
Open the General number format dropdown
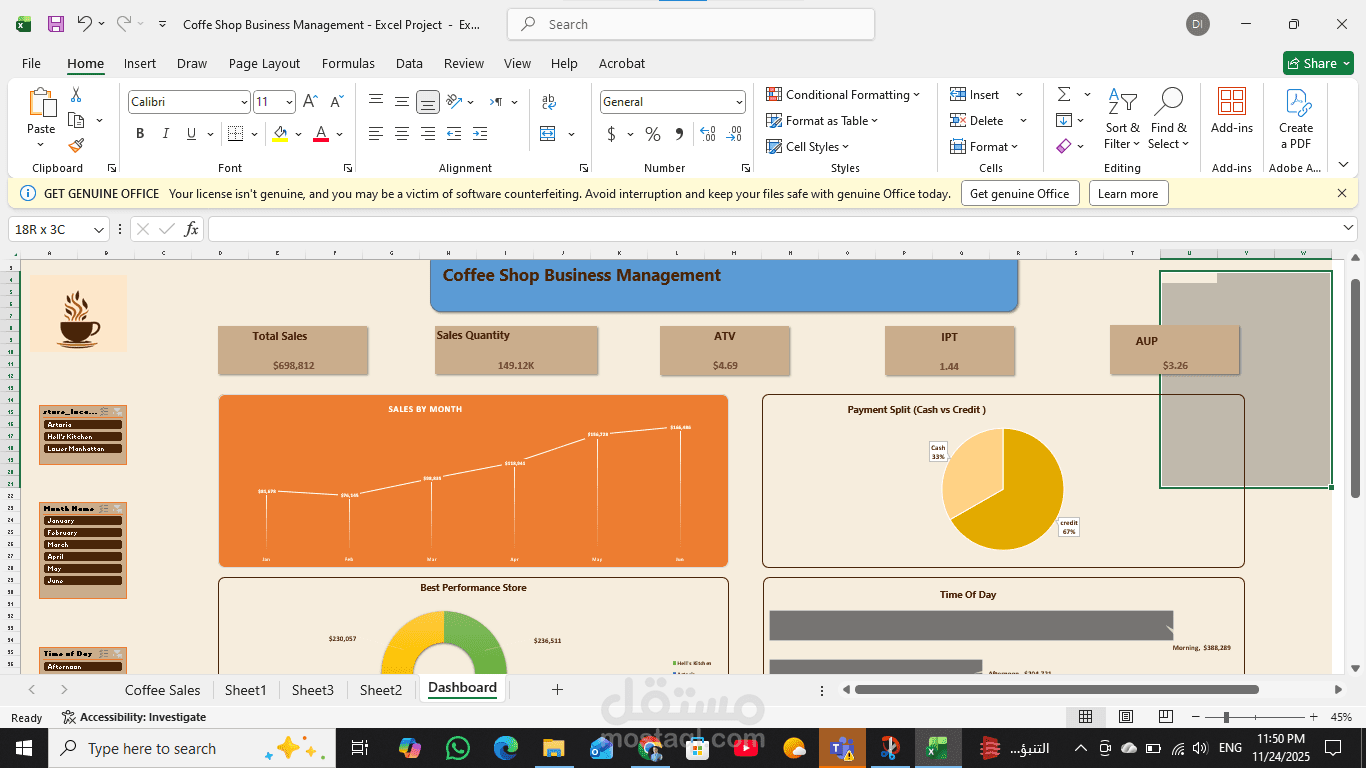739,102
